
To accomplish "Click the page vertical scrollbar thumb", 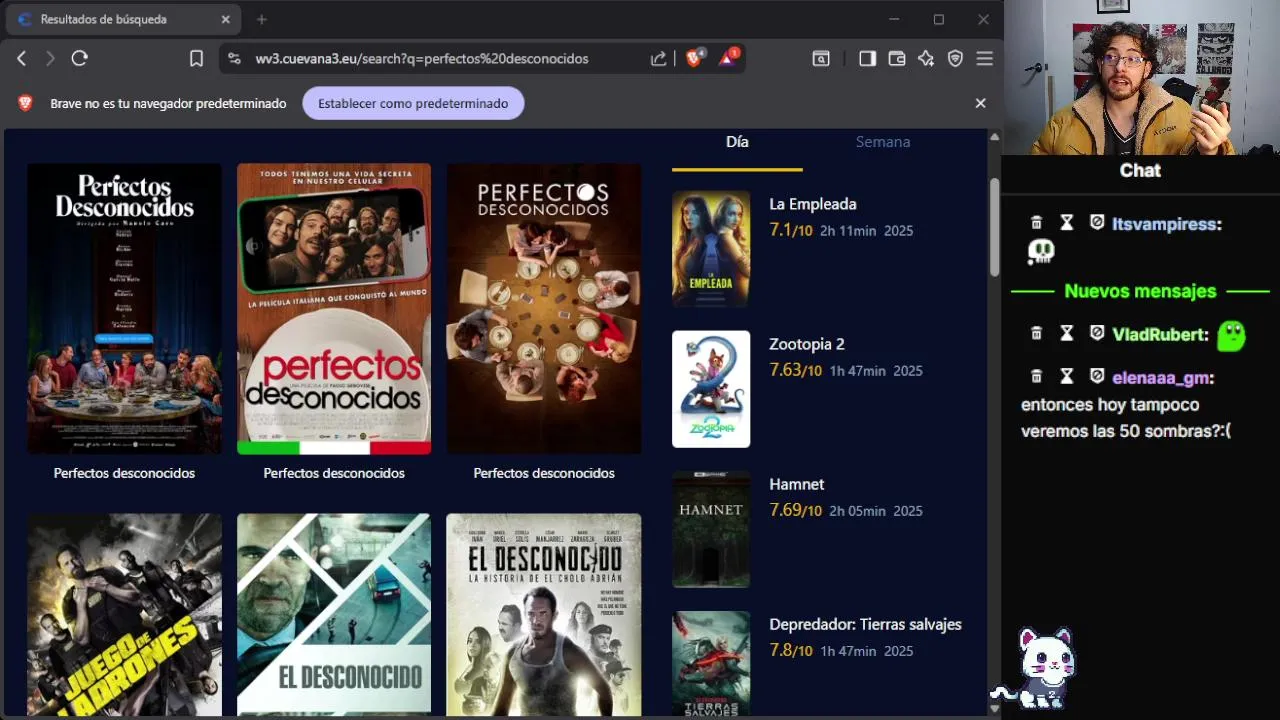I will (994, 227).
